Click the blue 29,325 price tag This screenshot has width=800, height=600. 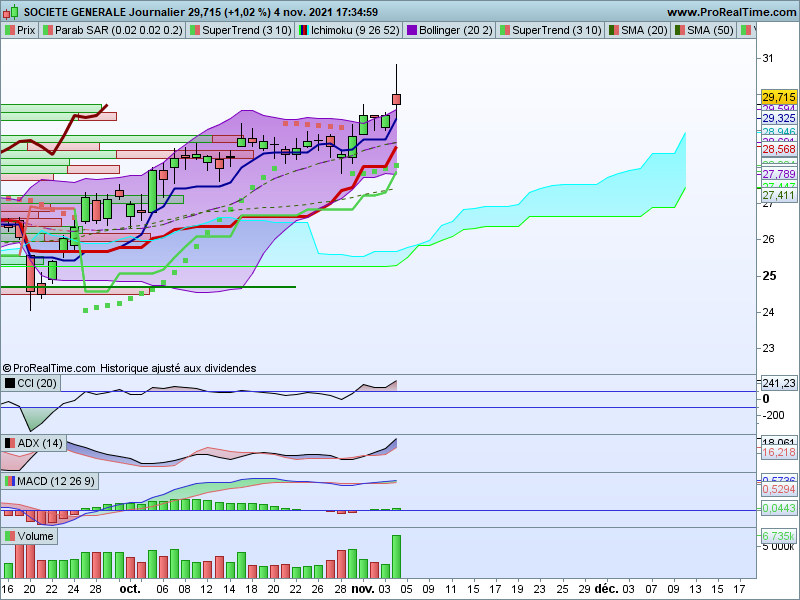pyautogui.click(x=779, y=118)
